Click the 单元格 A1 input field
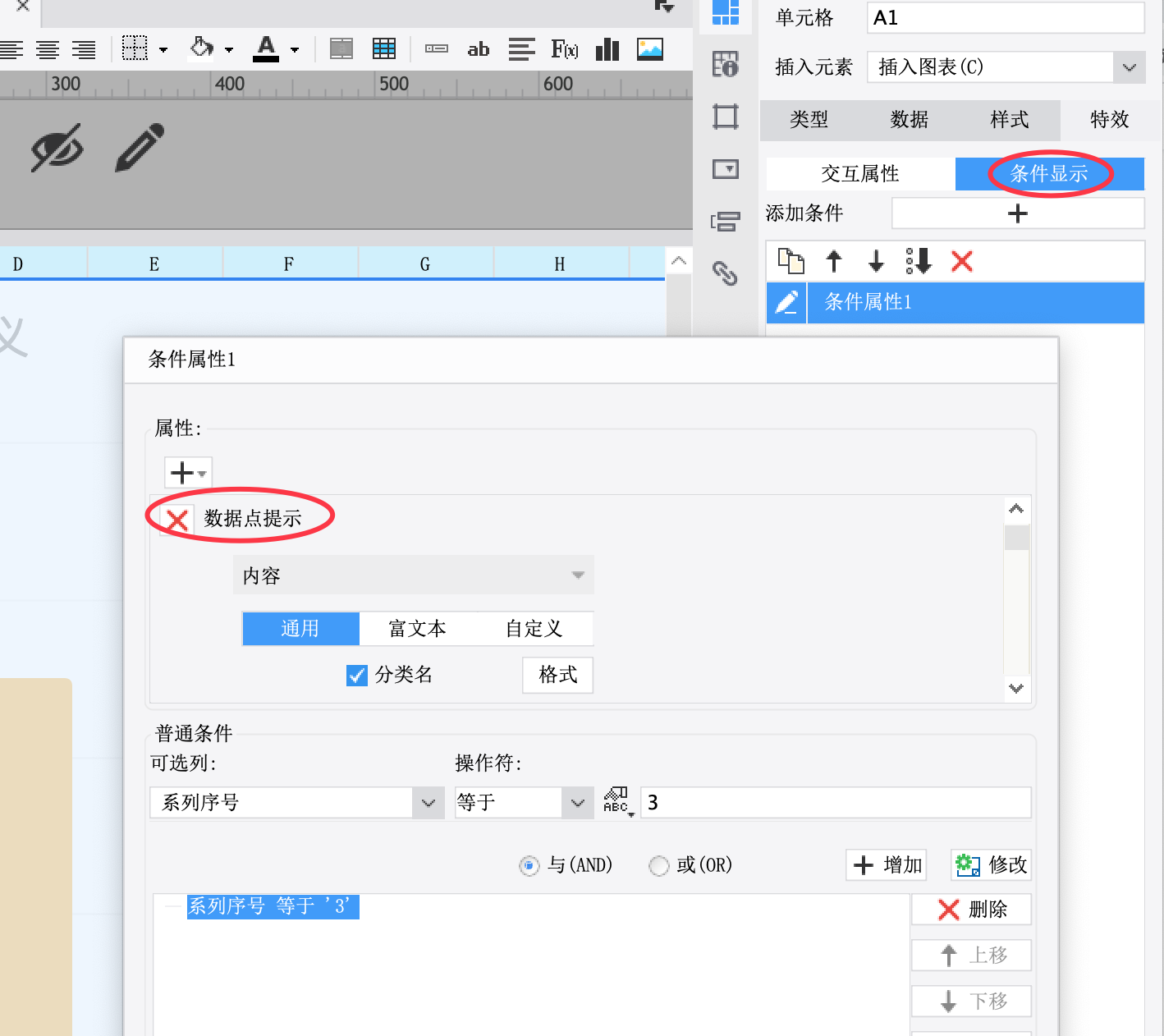 (1006, 18)
